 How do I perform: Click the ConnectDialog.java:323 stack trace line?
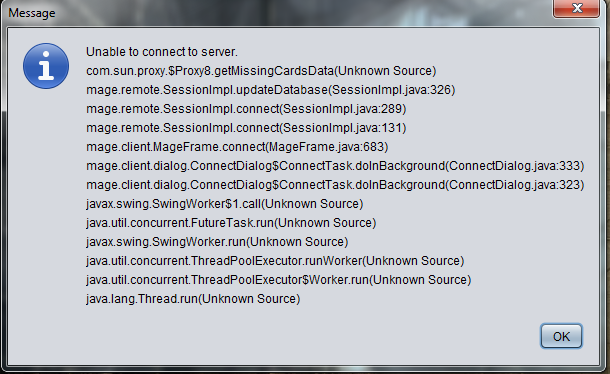335,185
